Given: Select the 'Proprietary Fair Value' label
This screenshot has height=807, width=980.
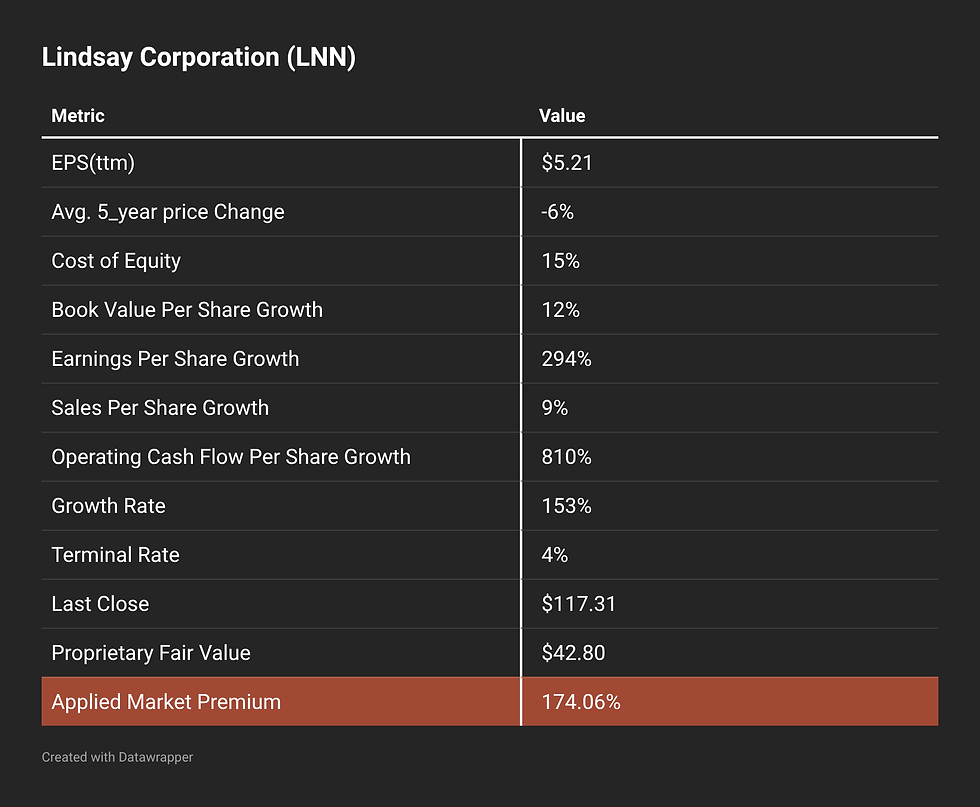Looking at the screenshot, I should 151,653.
